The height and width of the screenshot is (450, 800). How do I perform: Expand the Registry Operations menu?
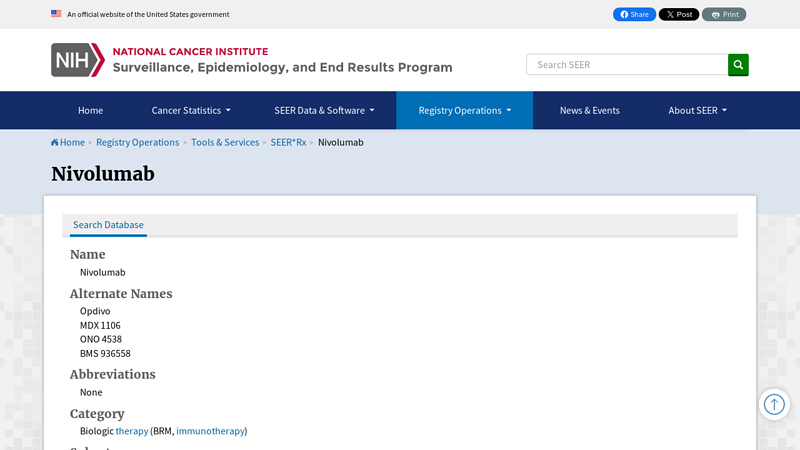pos(464,110)
